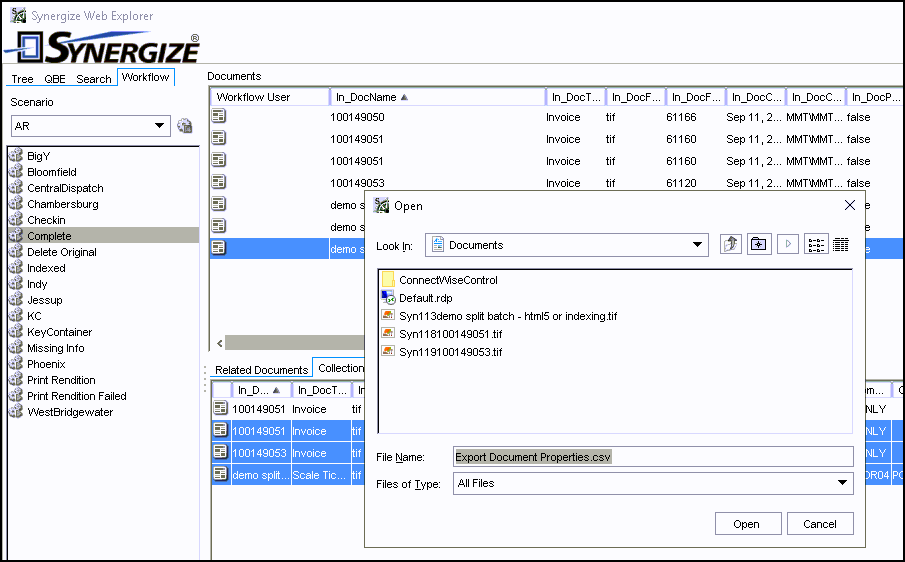Click the Print Rendition Failed queue icon

[16, 396]
